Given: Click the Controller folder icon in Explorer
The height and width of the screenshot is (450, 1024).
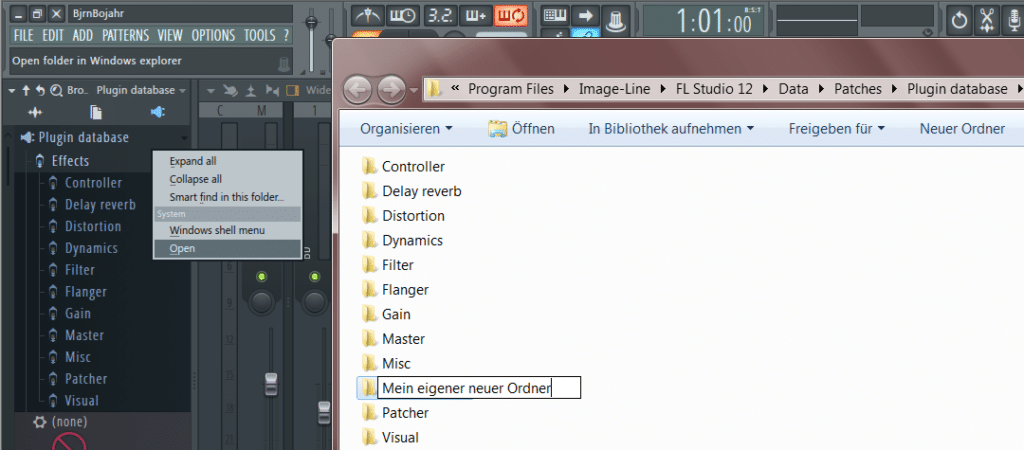Looking at the screenshot, I should [370, 166].
